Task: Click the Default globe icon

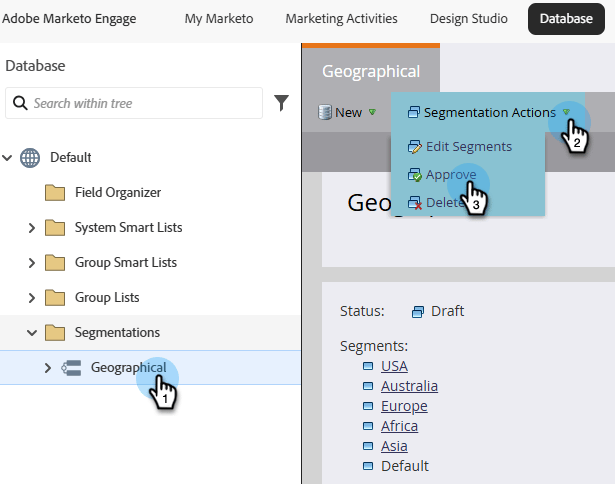Action: pyautogui.click(x=31, y=157)
